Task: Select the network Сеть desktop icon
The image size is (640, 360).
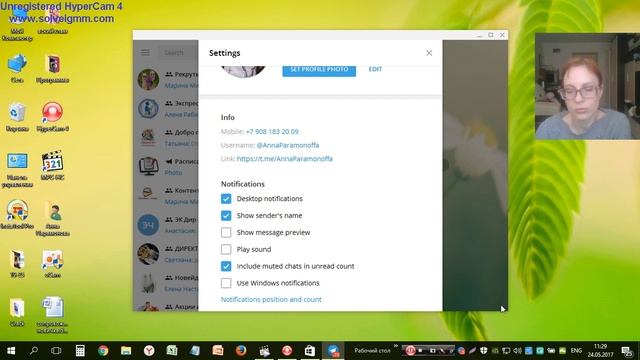Action: click(17, 68)
